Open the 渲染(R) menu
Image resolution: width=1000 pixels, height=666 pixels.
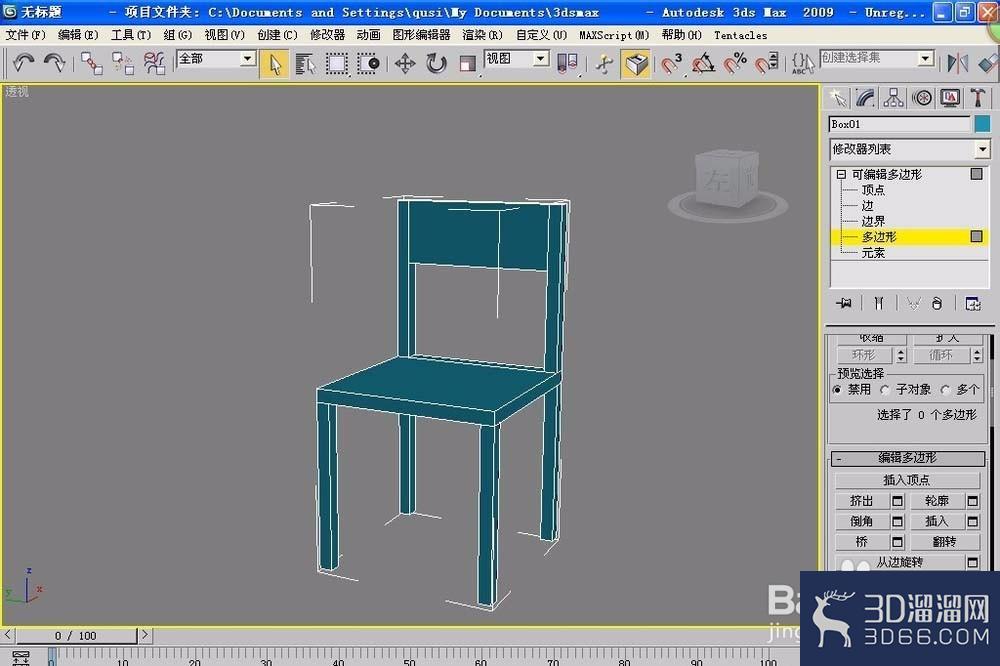[483, 35]
